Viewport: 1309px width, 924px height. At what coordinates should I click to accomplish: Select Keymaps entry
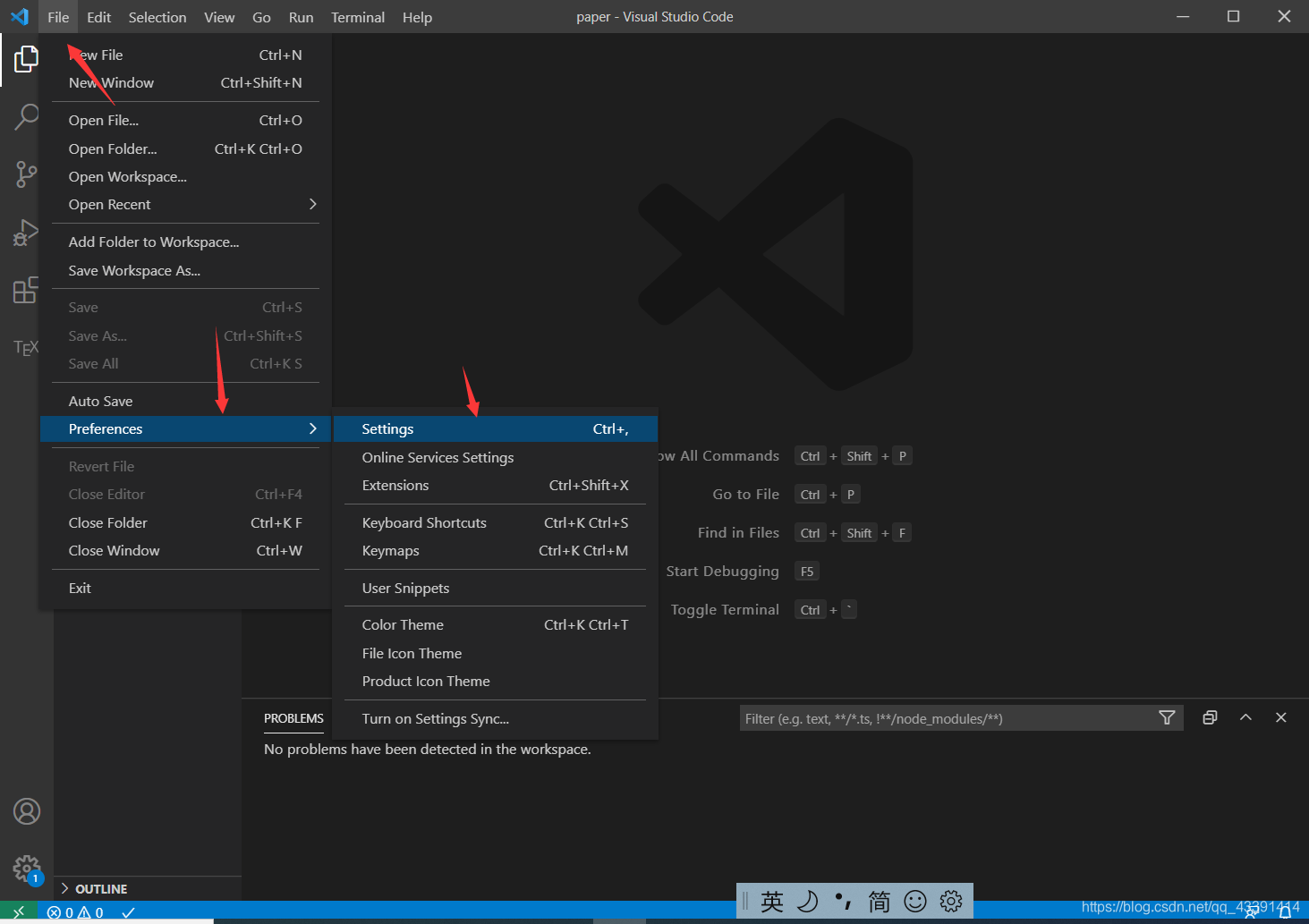click(x=495, y=550)
